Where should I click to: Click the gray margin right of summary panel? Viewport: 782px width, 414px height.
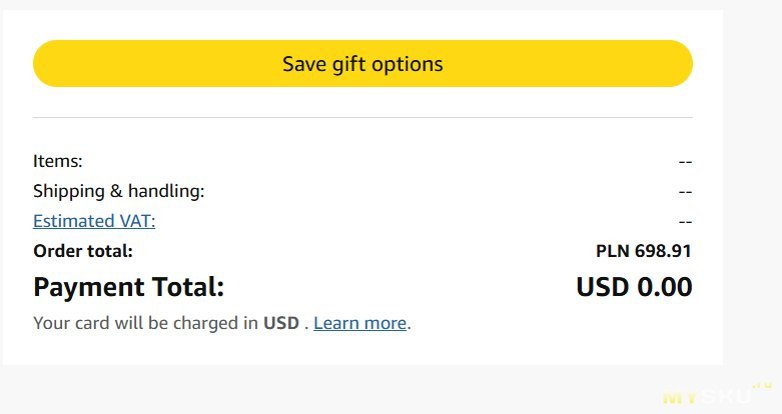(x=752, y=200)
